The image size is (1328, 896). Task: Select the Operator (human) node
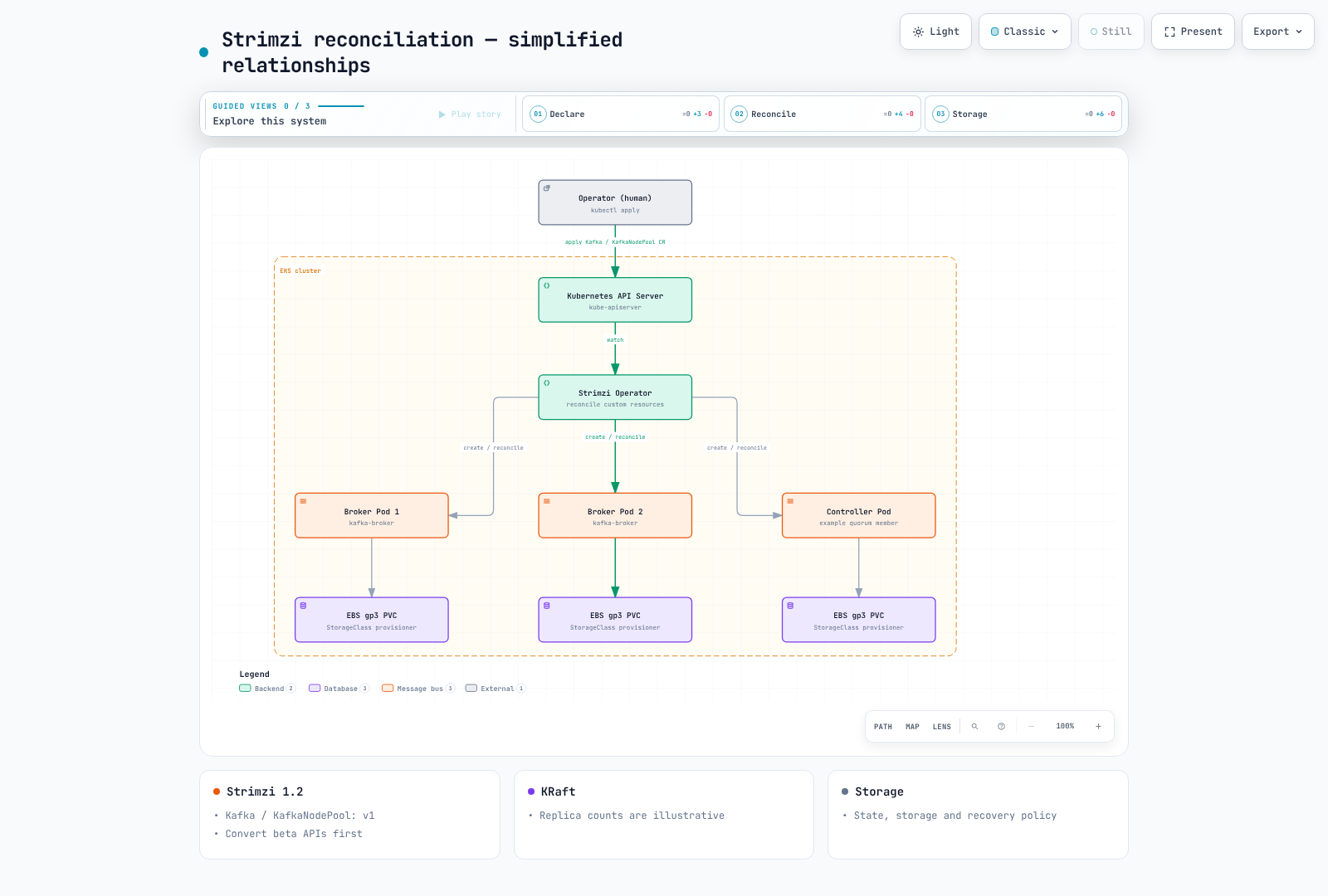pyautogui.click(x=615, y=202)
